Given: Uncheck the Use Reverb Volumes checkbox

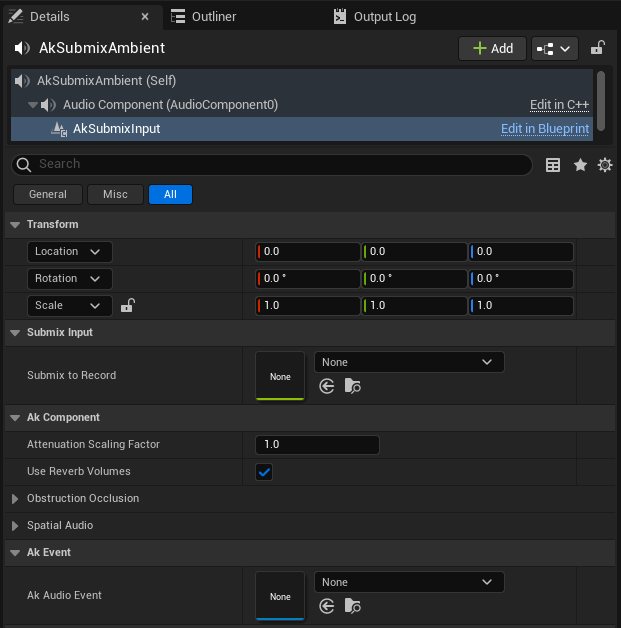Looking at the screenshot, I should point(264,472).
